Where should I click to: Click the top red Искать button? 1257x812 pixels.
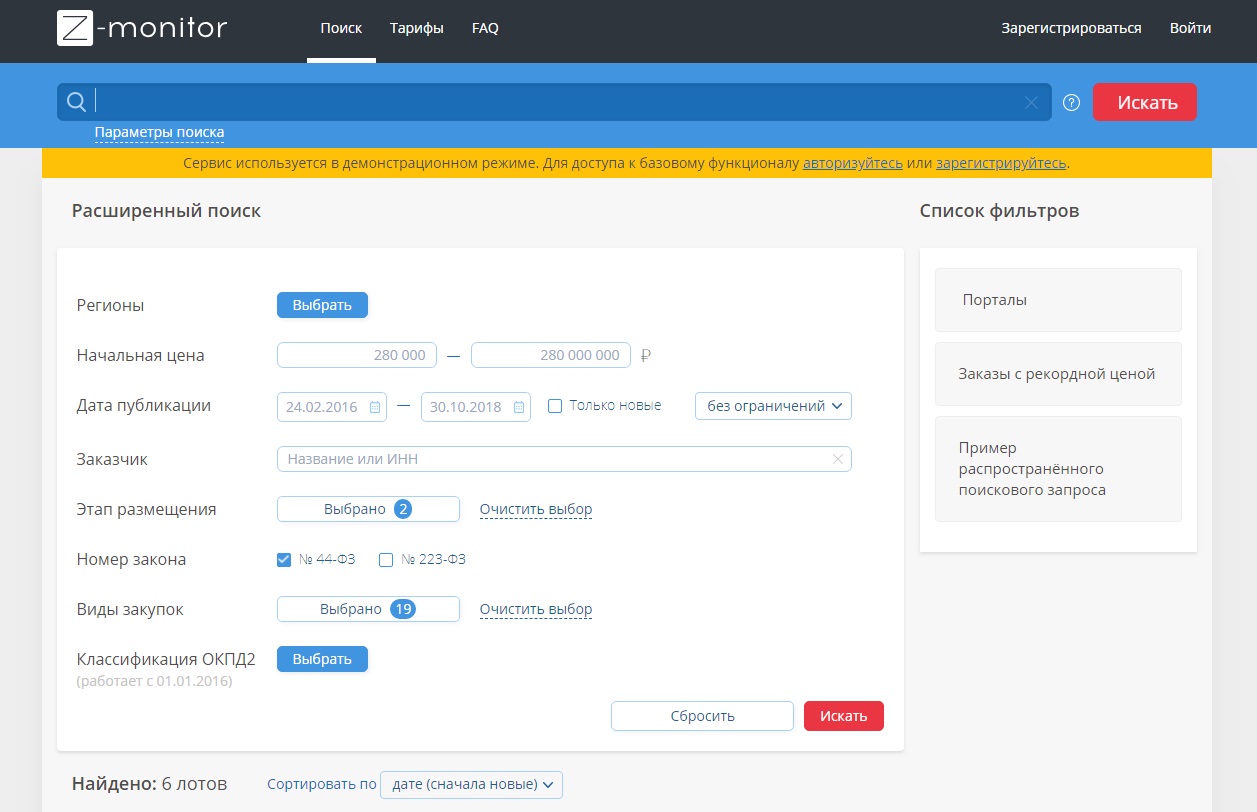(x=1145, y=102)
